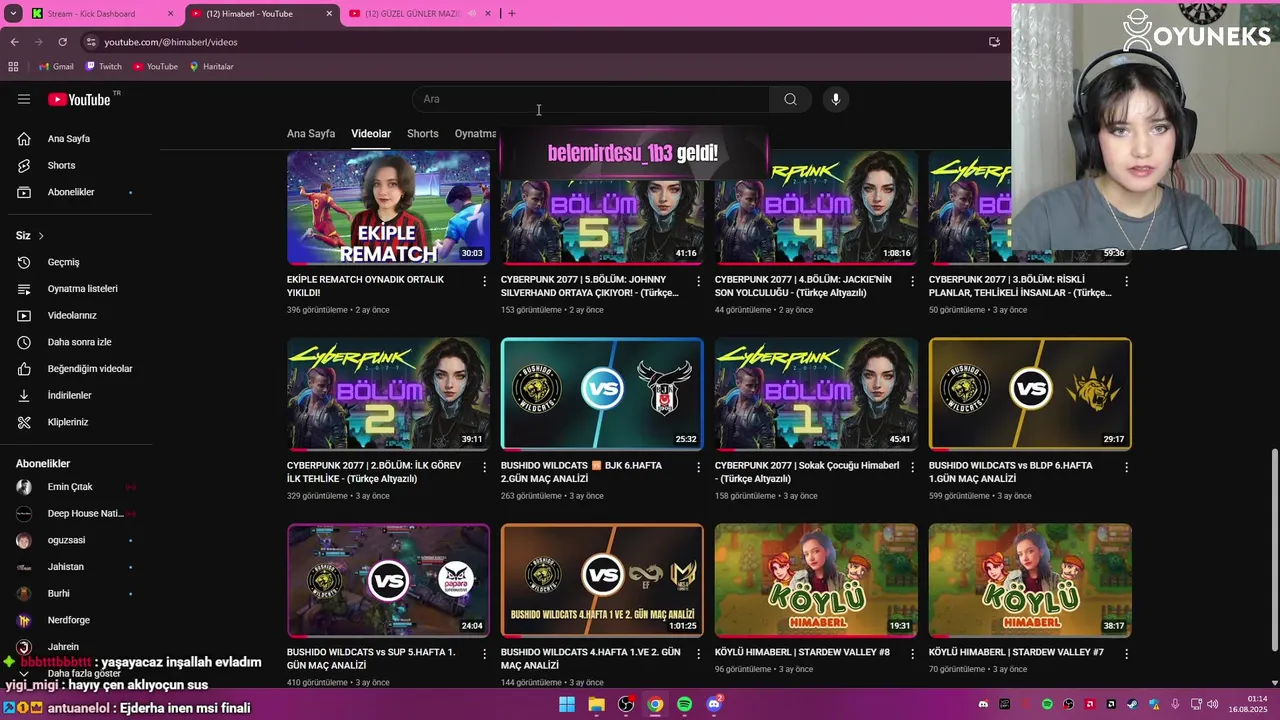Click the YouTube logo
1280x720 pixels.
click(x=79, y=99)
